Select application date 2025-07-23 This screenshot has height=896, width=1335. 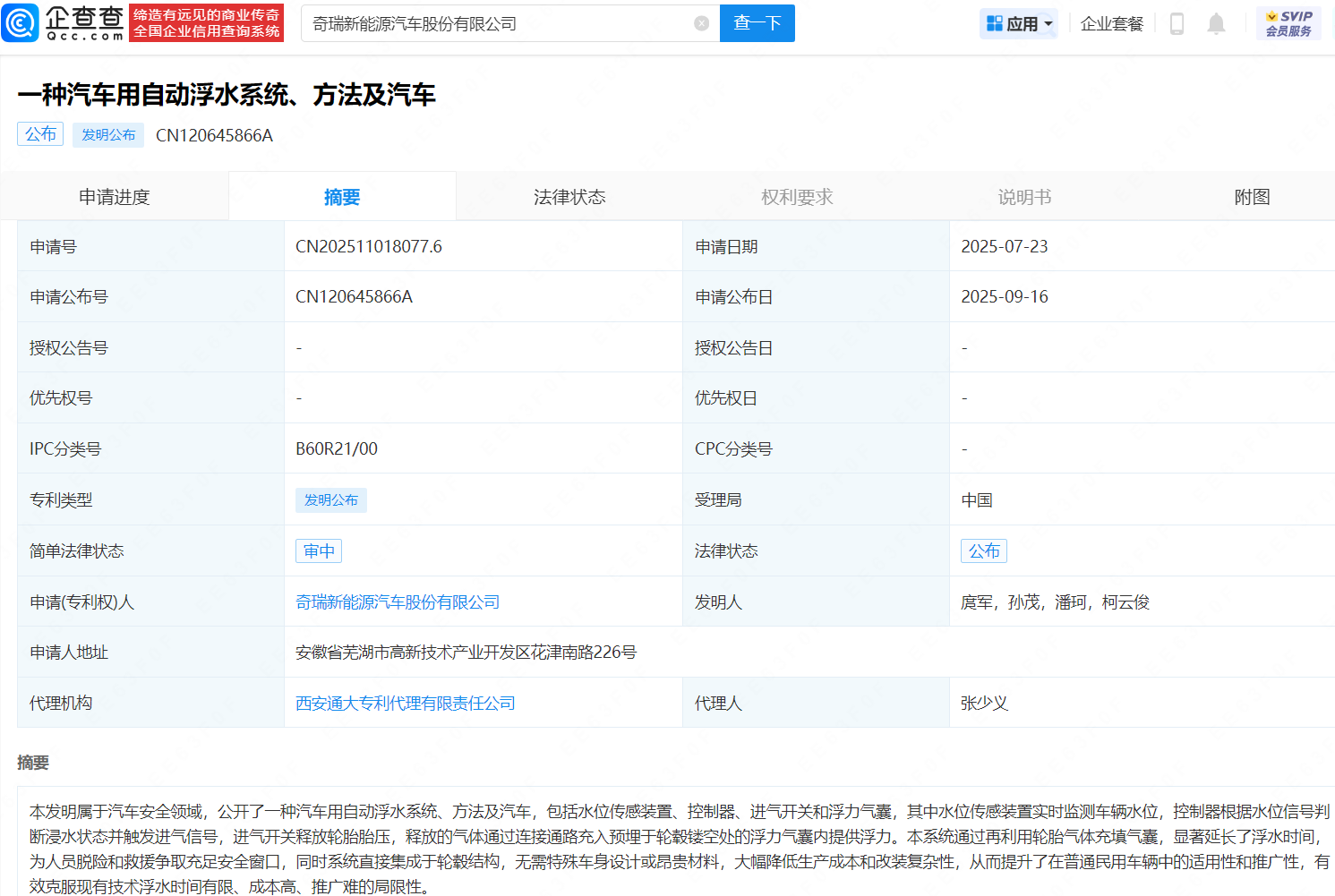pyautogui.click(x=1005, y=247)
